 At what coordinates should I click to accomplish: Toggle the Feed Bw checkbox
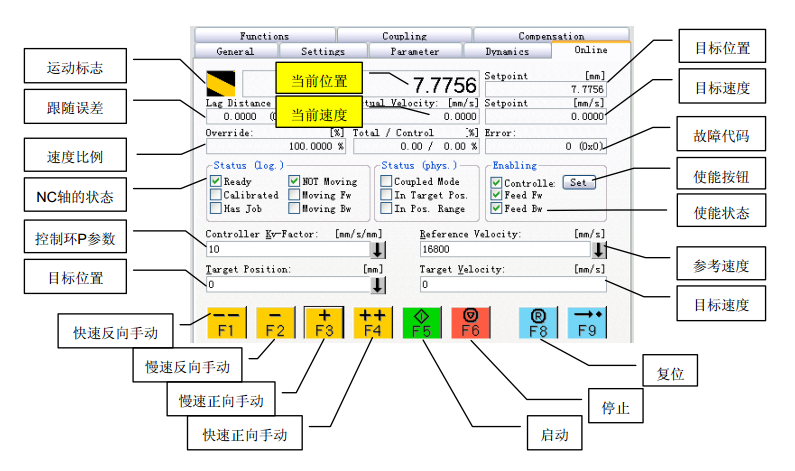tap(496, 209)
